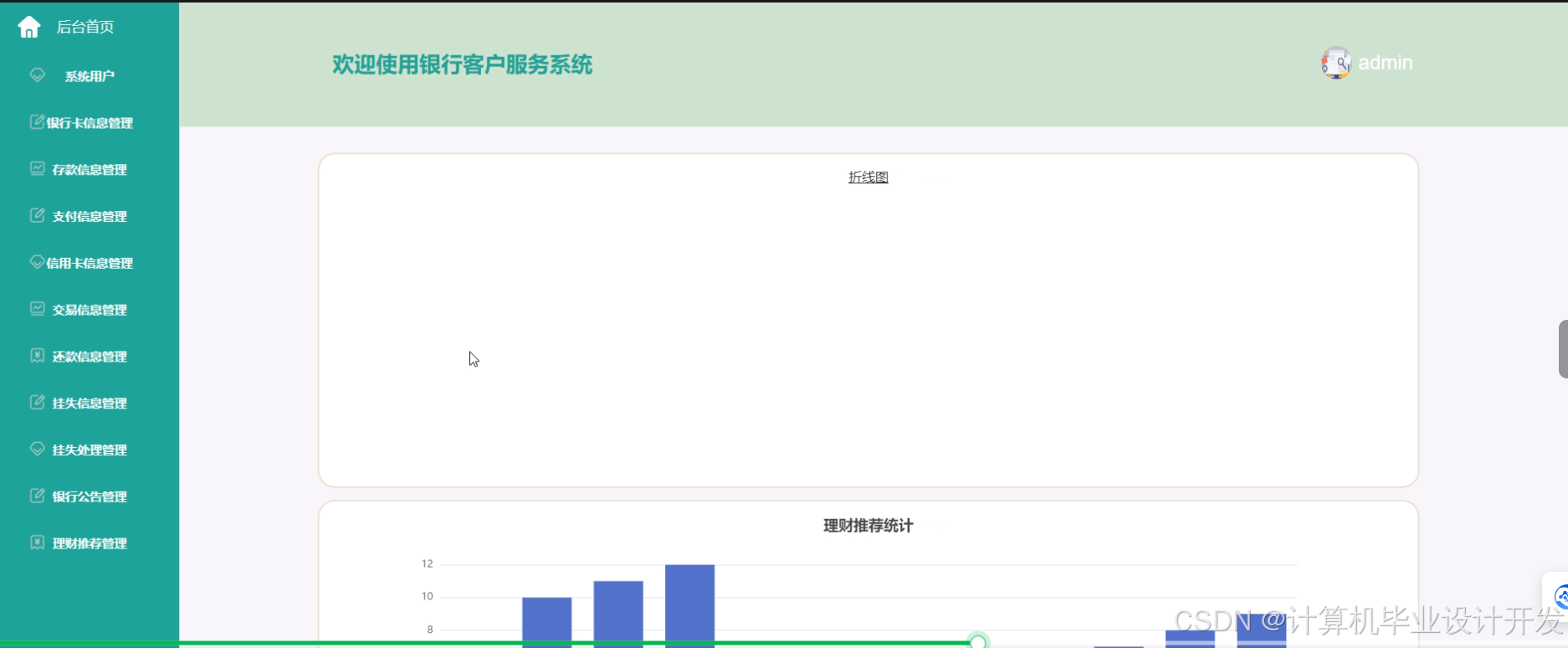The width and height of the screenshot is (1568, 648).
Task: Click the edit icon beside 银行公告管理
Action: coord(37,496)
